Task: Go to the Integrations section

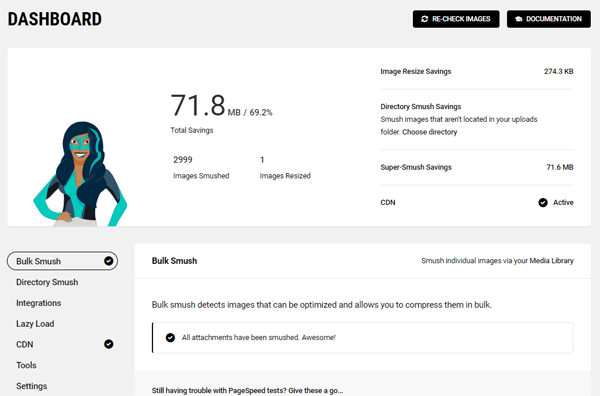Action: point(39,303)
